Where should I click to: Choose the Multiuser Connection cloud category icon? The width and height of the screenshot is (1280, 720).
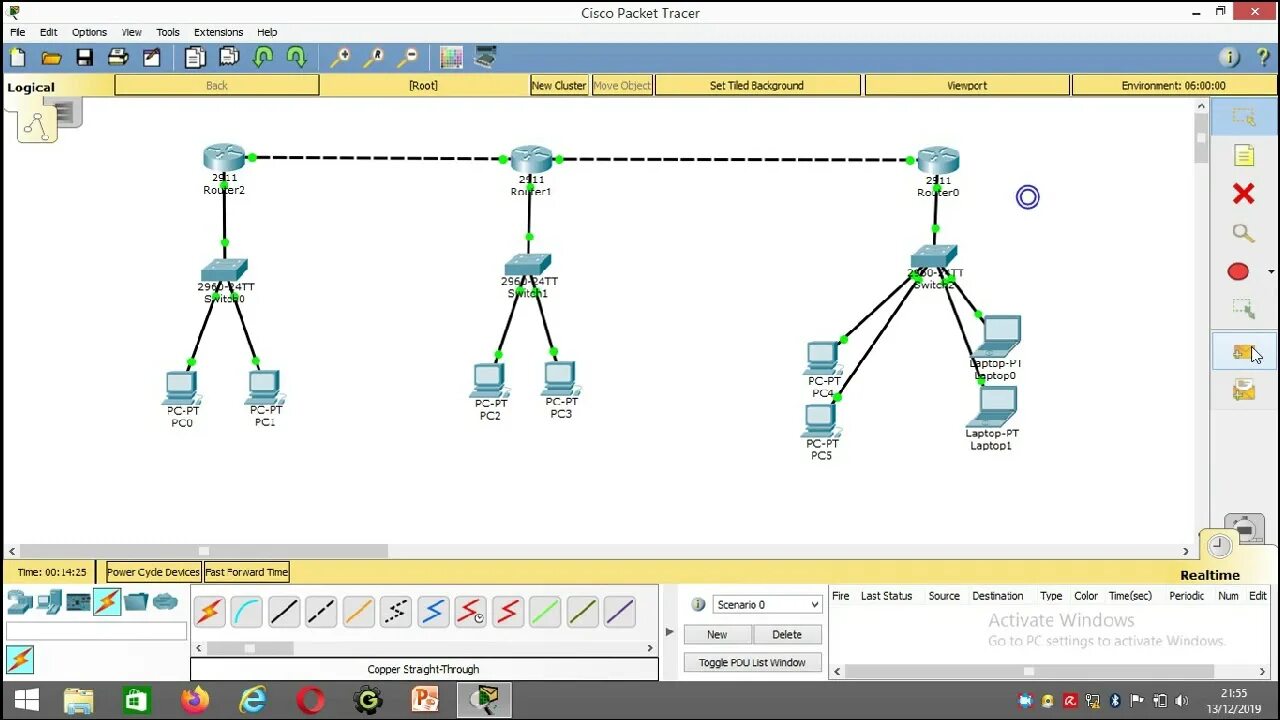click(165, 602)
